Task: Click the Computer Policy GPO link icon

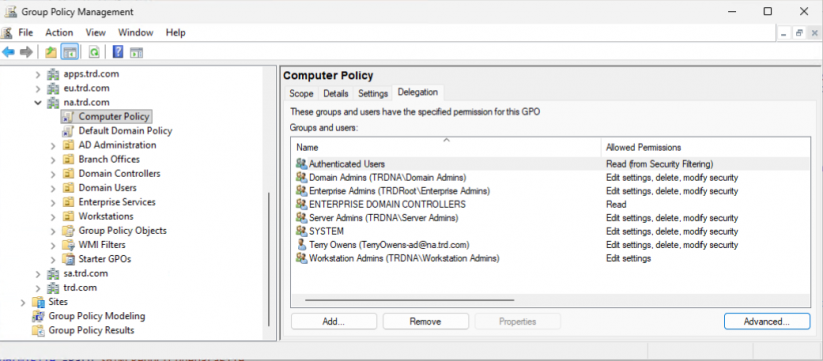Action: 68,116
